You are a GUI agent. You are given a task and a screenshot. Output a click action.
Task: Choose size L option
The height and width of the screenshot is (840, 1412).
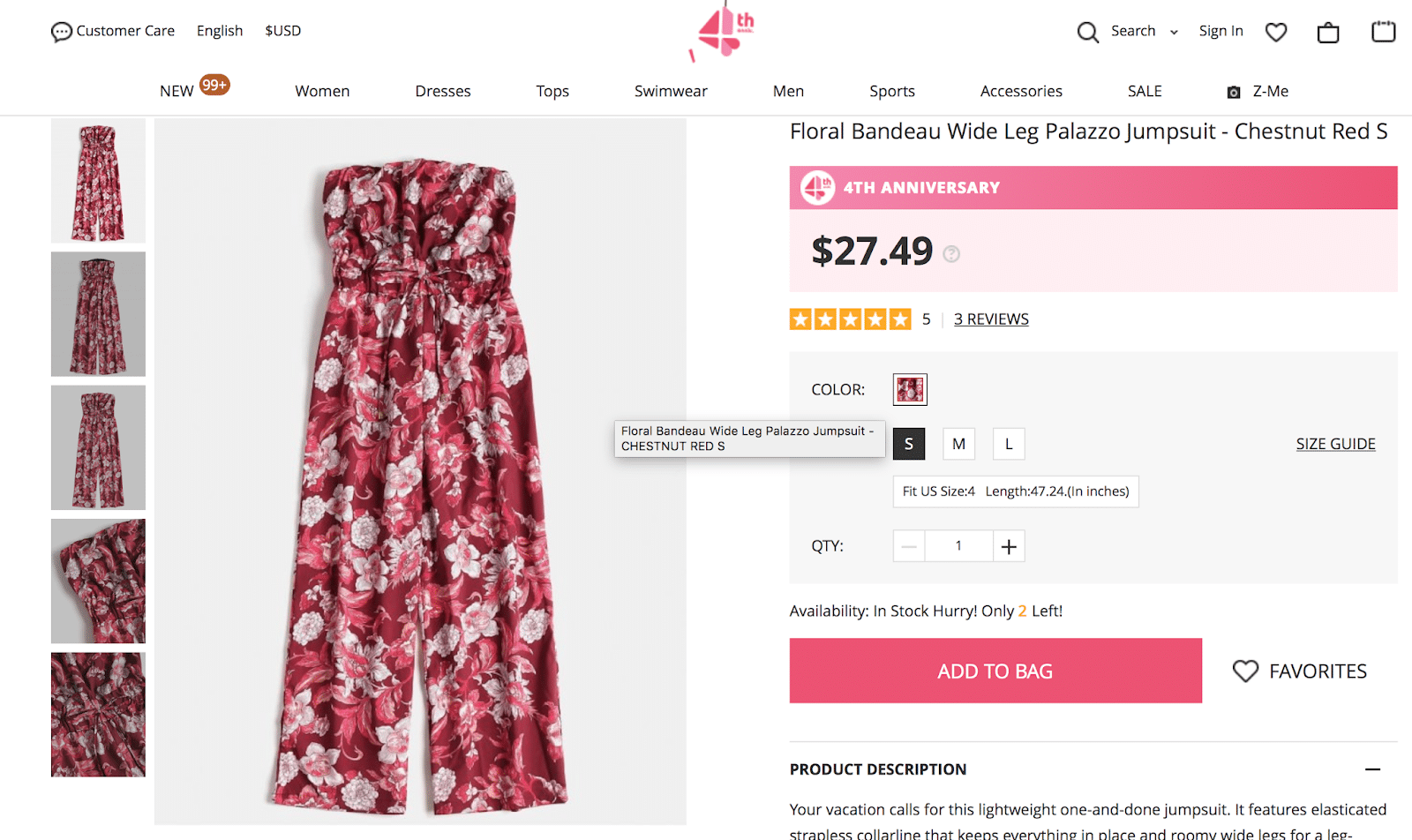click(x=1009, y=444)
